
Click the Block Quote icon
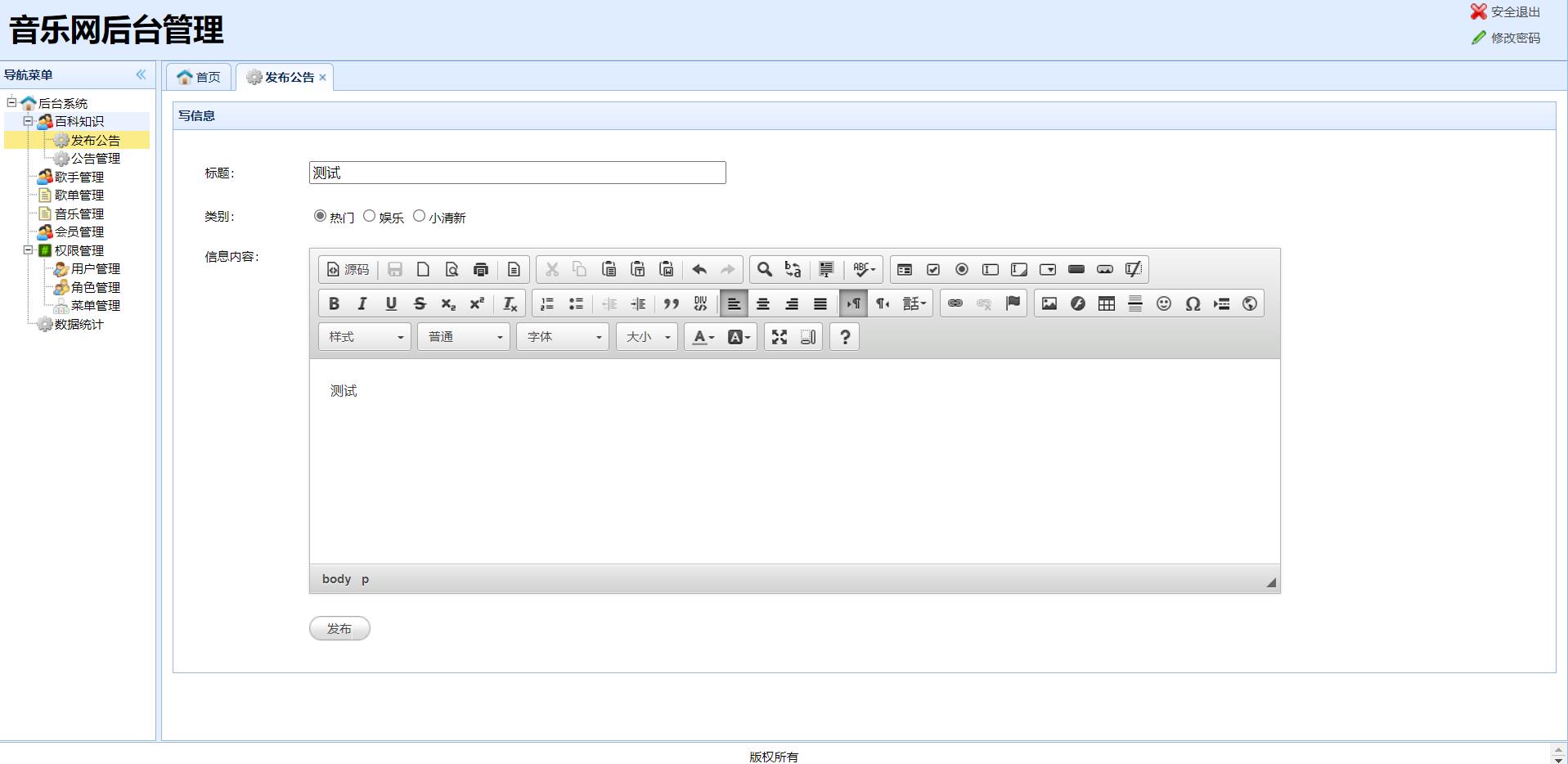coord(671,303)
